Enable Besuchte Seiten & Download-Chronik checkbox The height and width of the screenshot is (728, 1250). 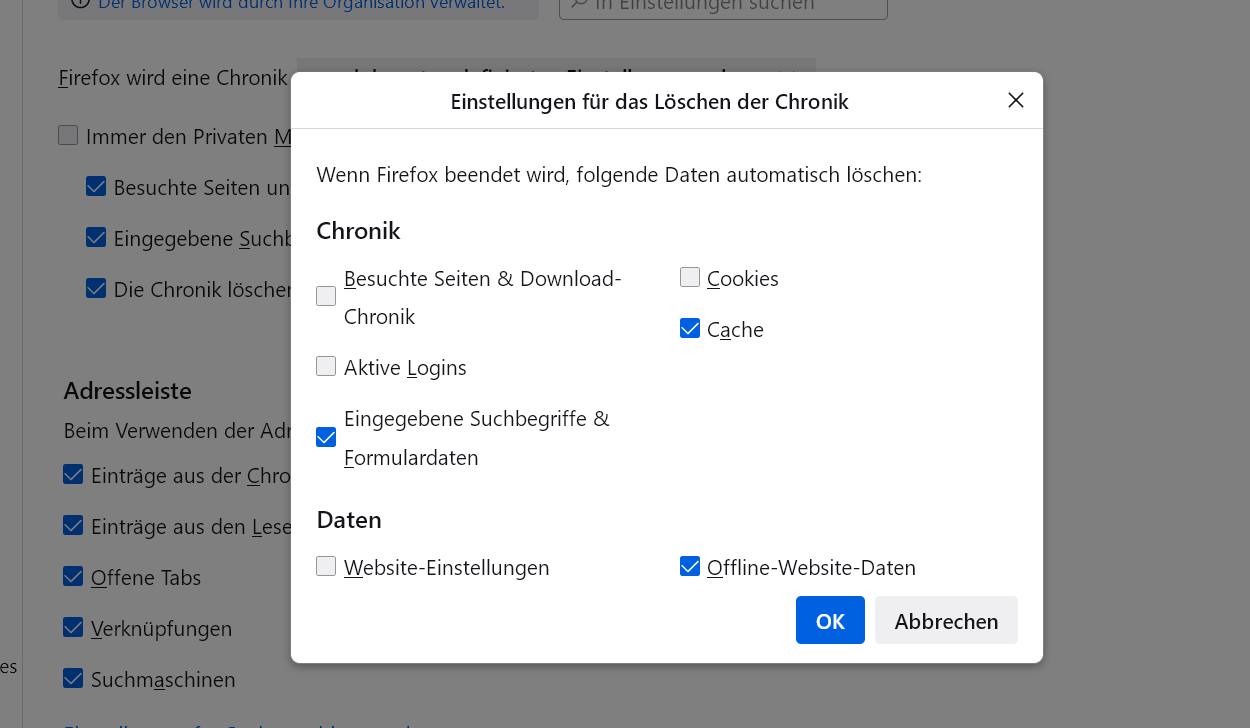click(326, 296)
